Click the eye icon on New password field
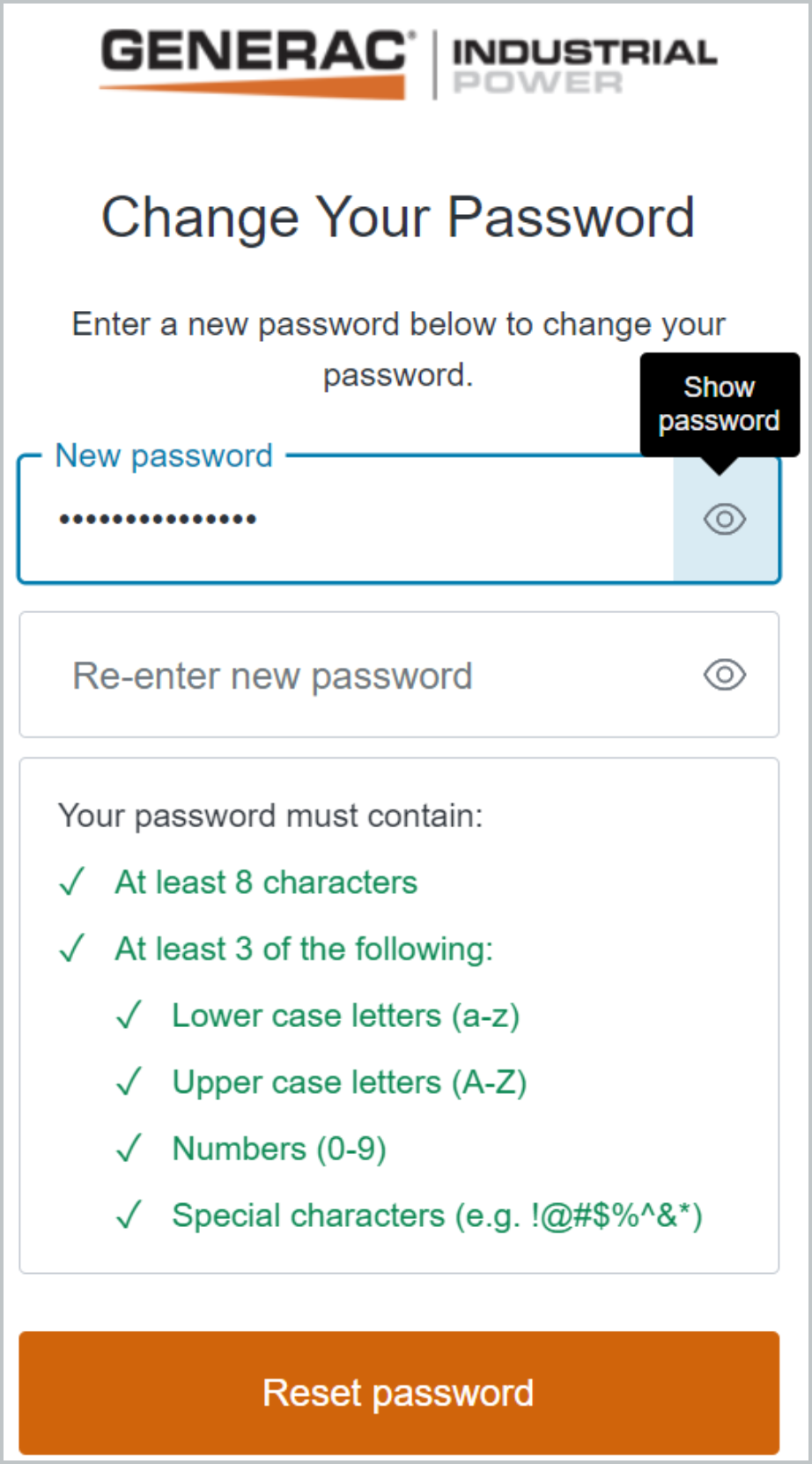812x1464 pixels. pos(723,520)
